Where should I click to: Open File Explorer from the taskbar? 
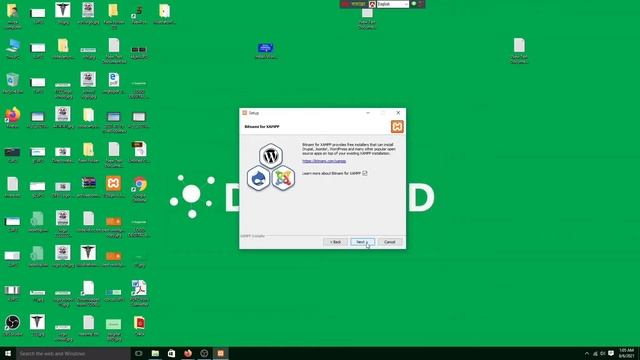pyautogui.click(x=155, y=353)
